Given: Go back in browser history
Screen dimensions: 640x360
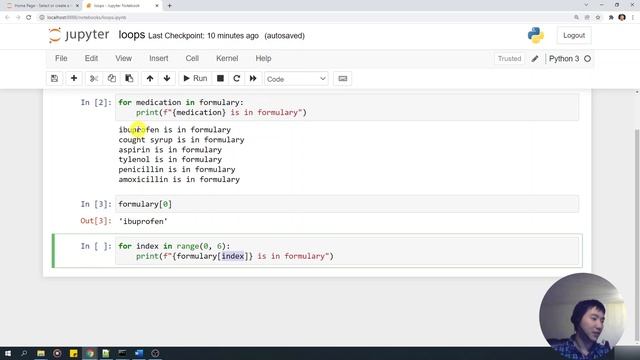Looking at the screenshot, I should pyautogui.click(x=7, y=17).
